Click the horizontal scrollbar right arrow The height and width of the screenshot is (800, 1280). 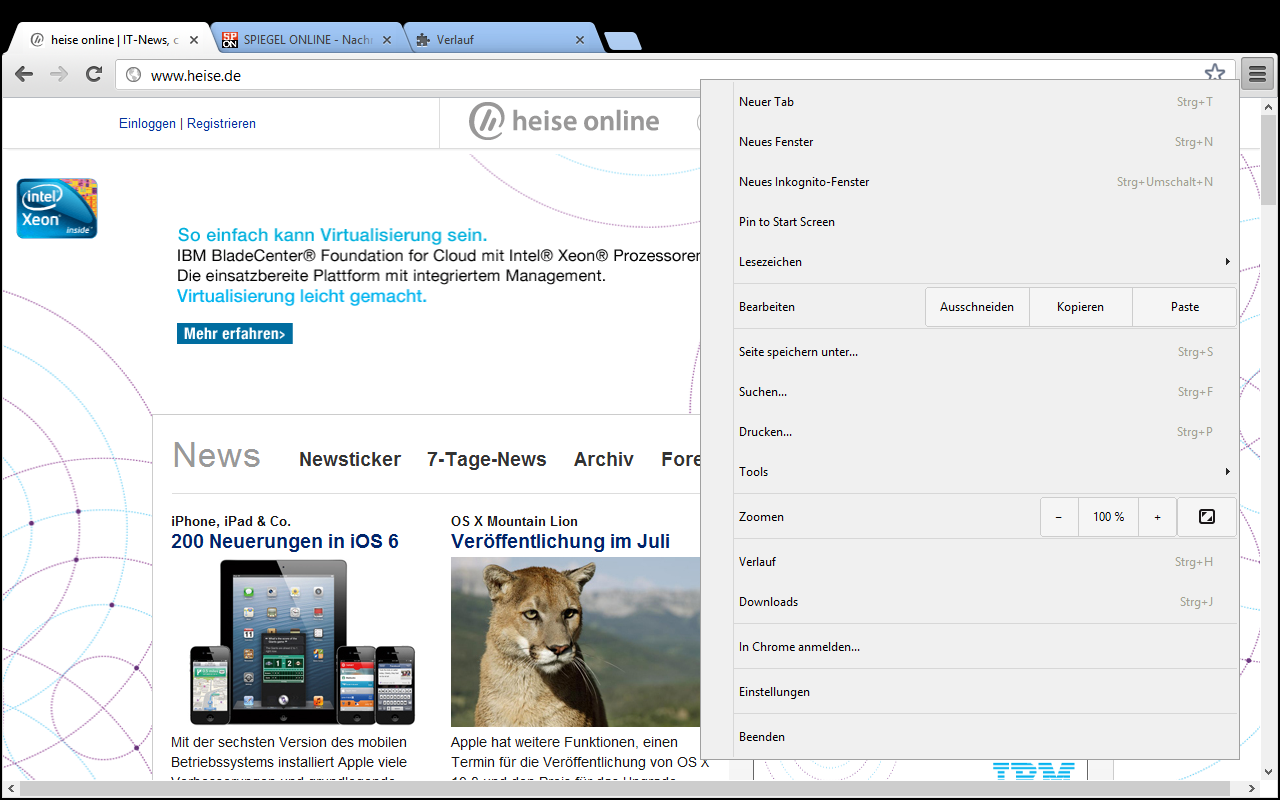(x=1252, y=790)
